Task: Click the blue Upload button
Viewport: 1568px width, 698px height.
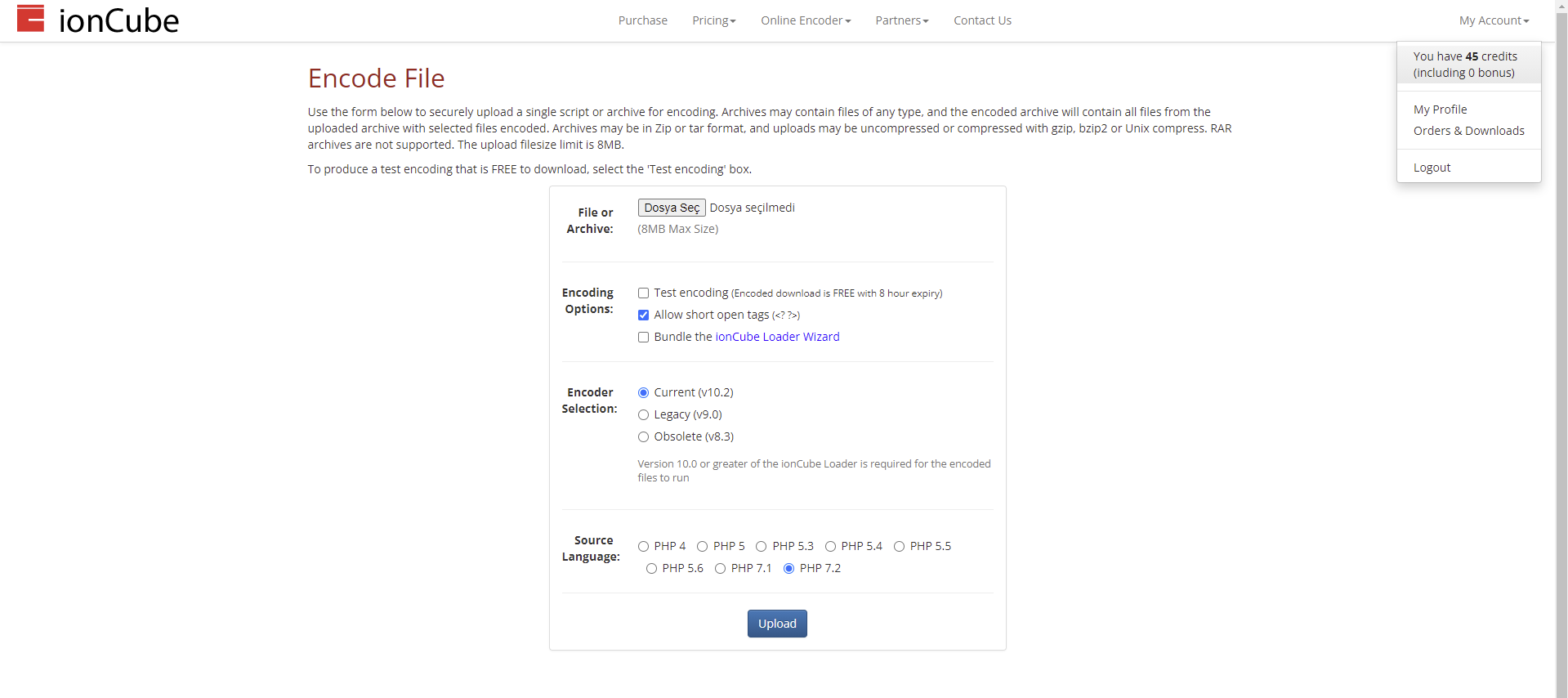Action: point(777,624)
